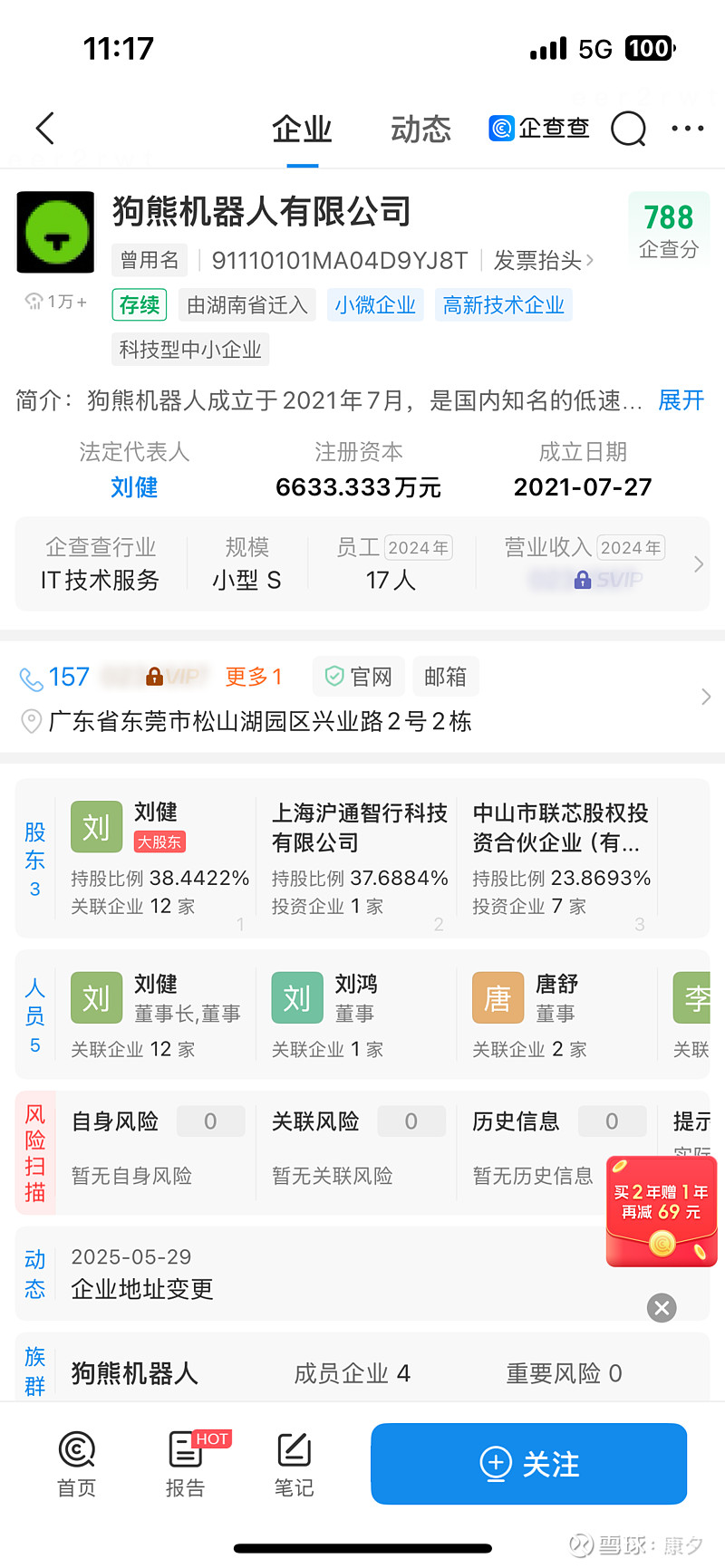Open 唐舒 orange avatar icon

498,998
